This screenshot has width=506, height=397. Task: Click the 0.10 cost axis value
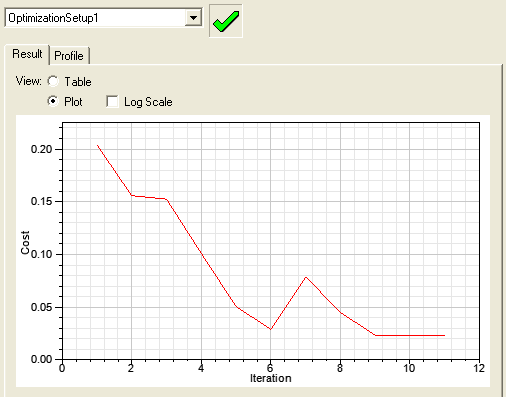click(42, 254)
